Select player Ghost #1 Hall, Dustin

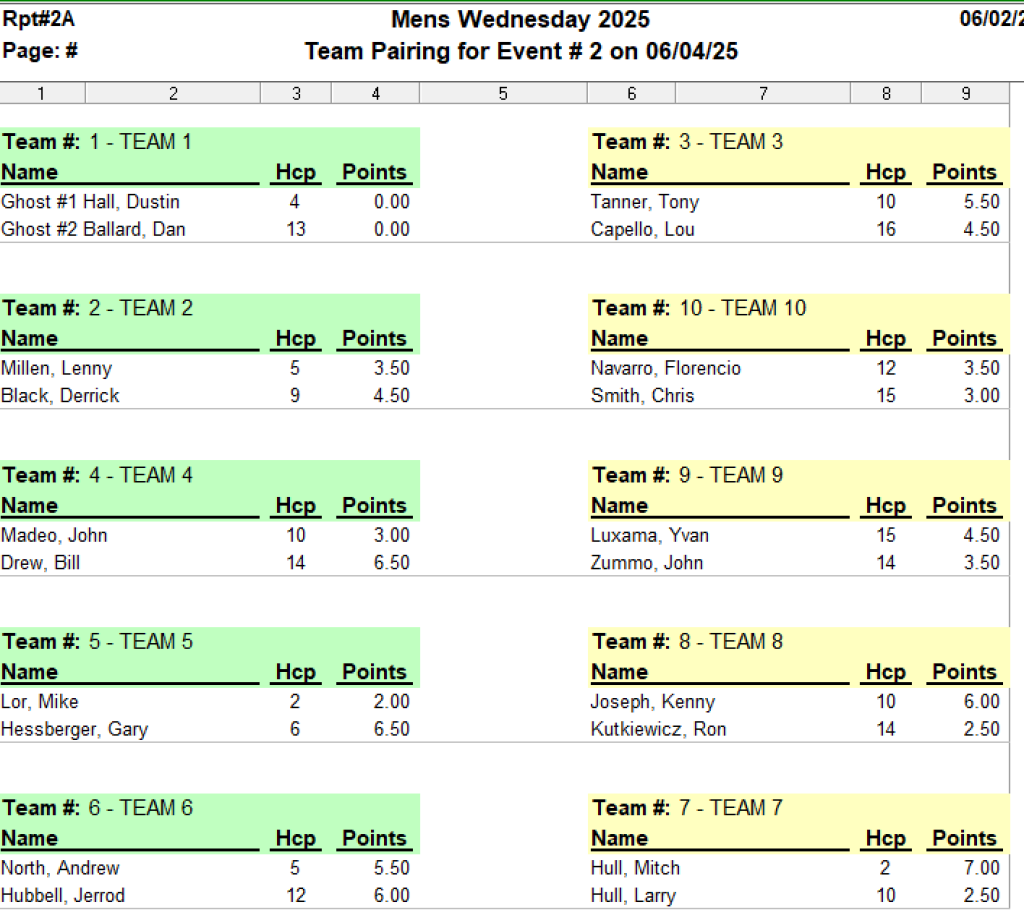point(90,202)
